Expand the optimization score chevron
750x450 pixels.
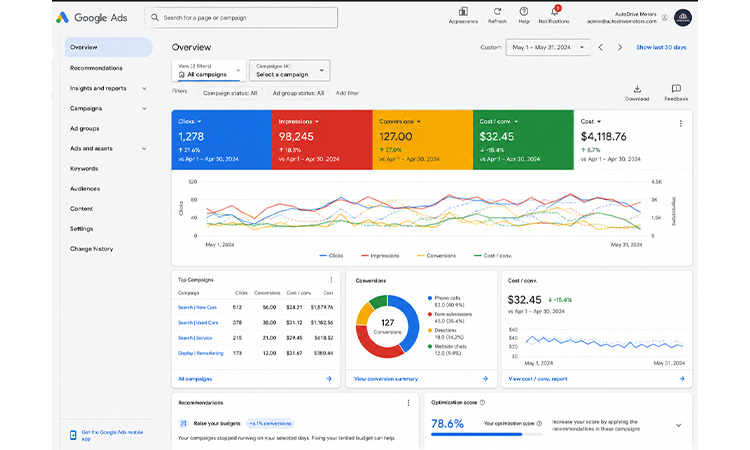(678, 425)
